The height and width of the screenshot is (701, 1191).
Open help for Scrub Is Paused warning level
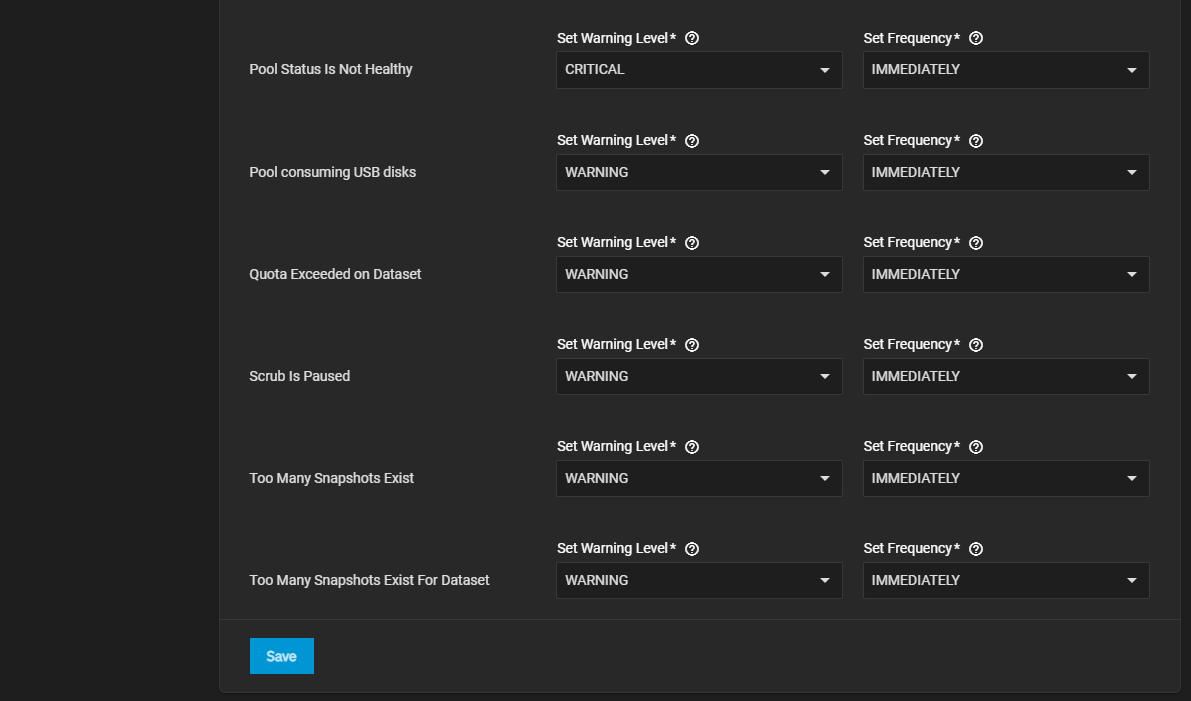(x=692, y=345)
